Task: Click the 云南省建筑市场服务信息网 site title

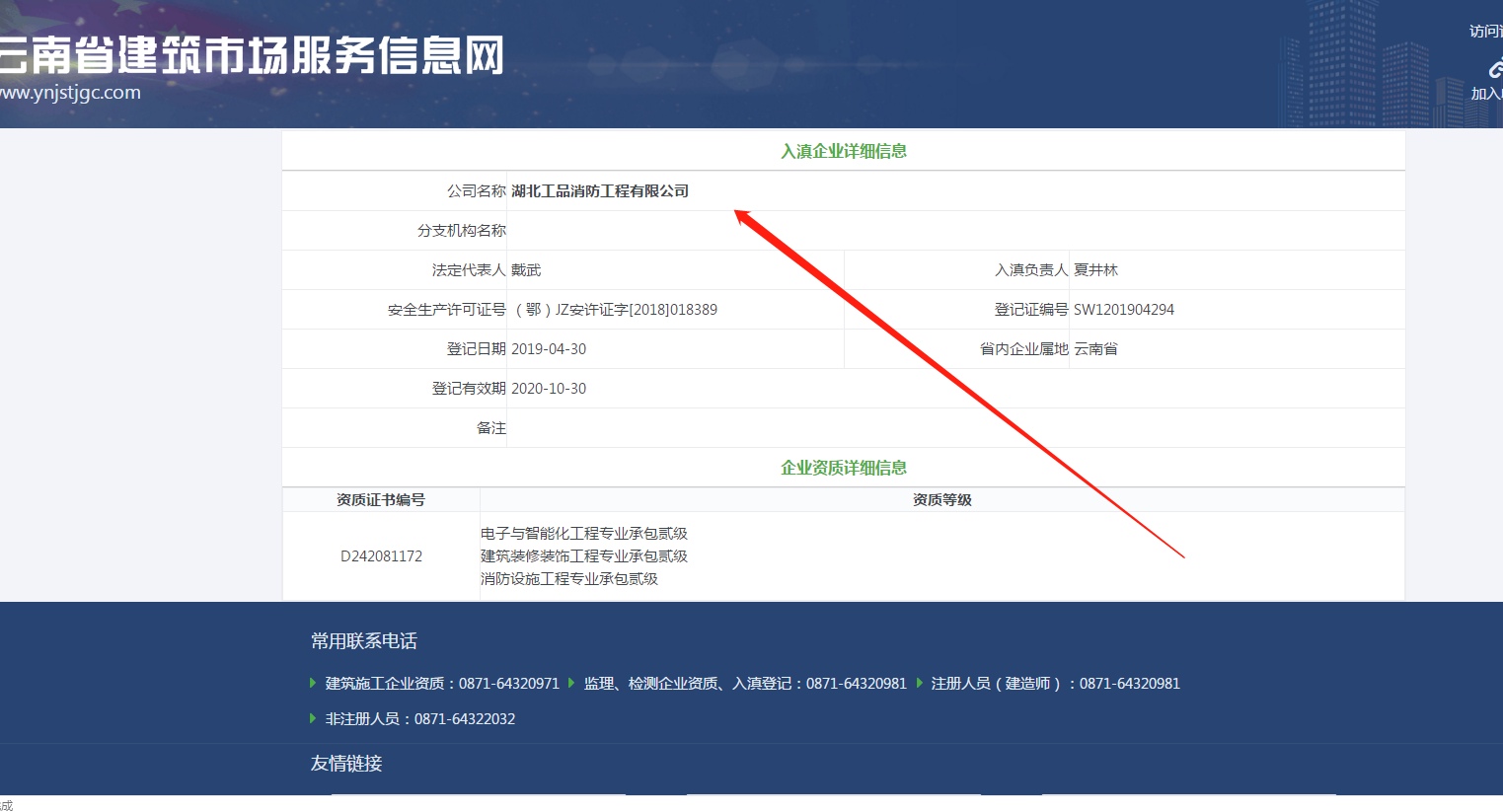Action: coord(252,55)
